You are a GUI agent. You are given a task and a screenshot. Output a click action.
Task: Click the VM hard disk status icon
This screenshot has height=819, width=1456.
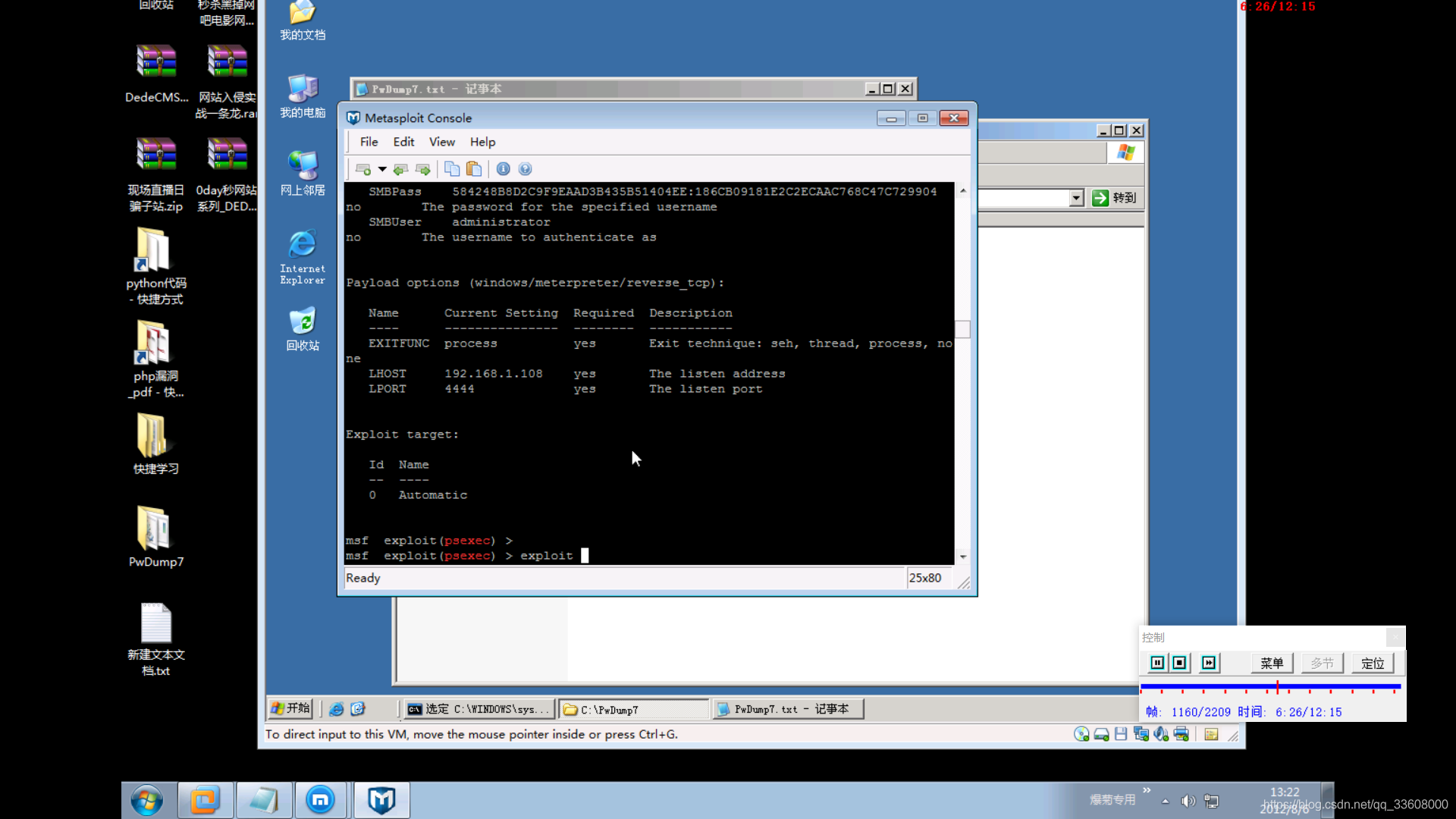pos(1101,734)
